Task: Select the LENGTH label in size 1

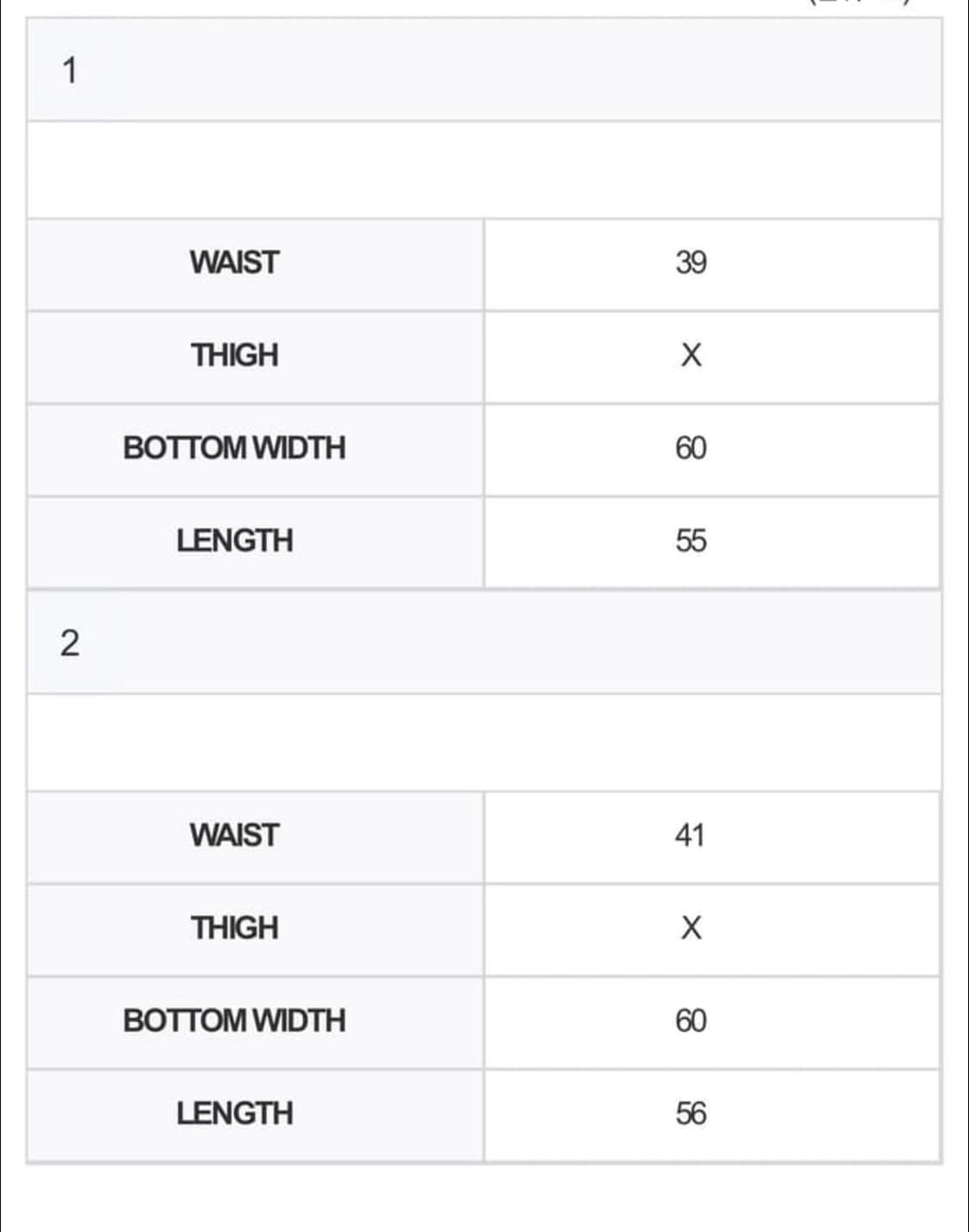Action: click(234, 541)
